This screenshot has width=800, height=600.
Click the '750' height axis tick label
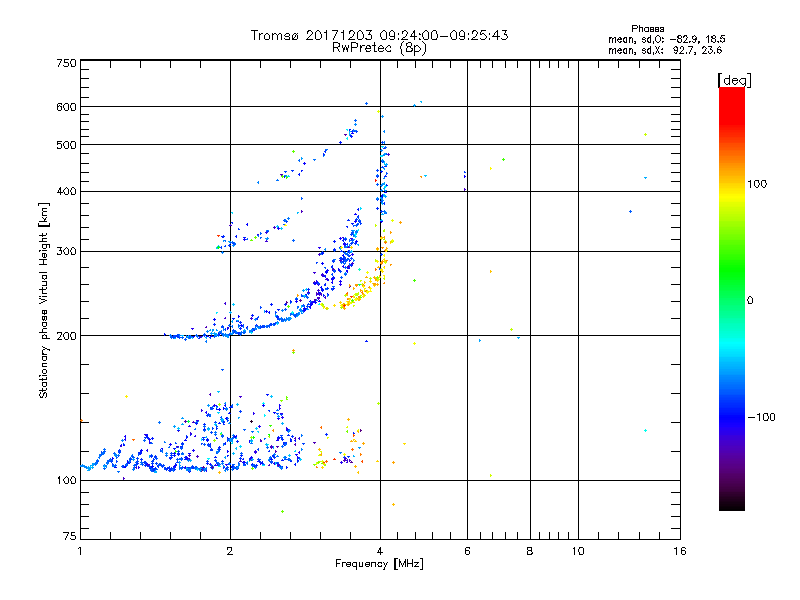(x=66, y=63)
